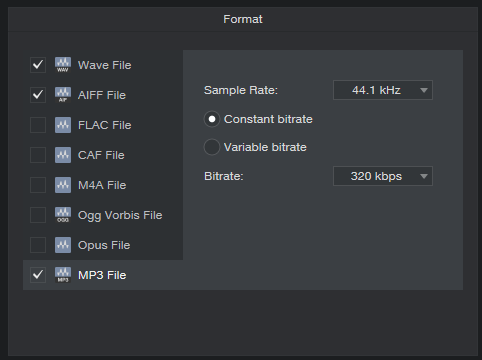Screen dimensions: 482x360
Task: Enable the Opus File checkbox
Action: (x=38, y=245)
